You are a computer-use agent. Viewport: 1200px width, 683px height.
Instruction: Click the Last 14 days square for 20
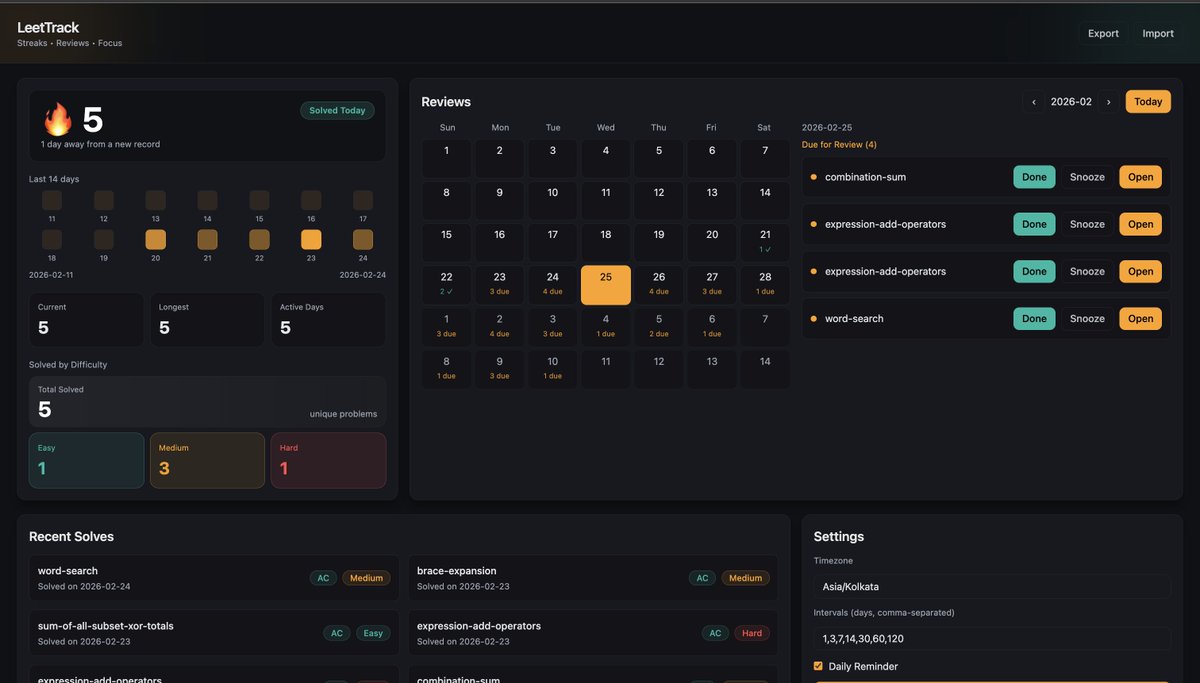(155, 240)
